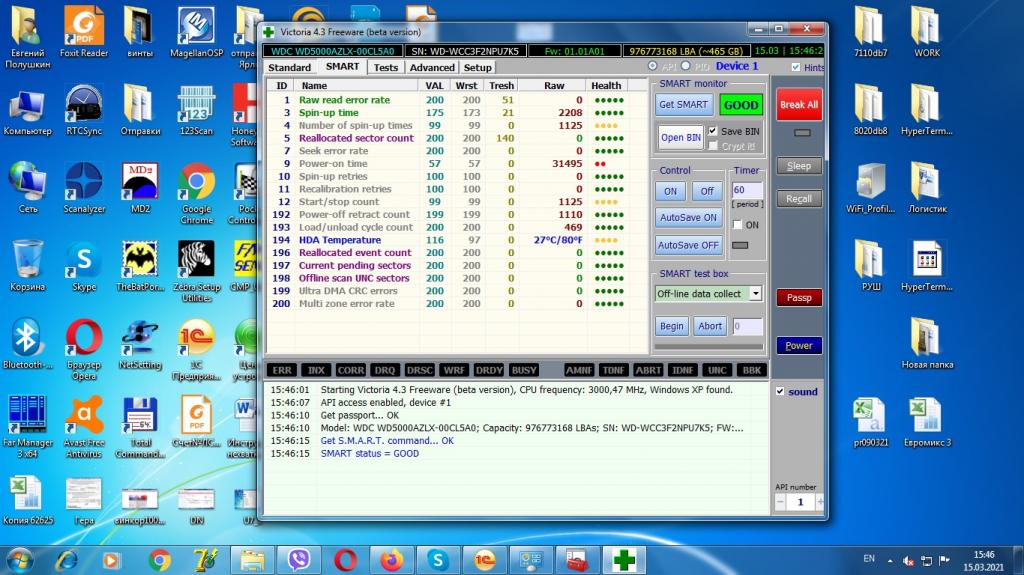Toggle the Save BIN checkbox
The height and width of the screenshot is (575, 1024).
(x=712, y=131)
